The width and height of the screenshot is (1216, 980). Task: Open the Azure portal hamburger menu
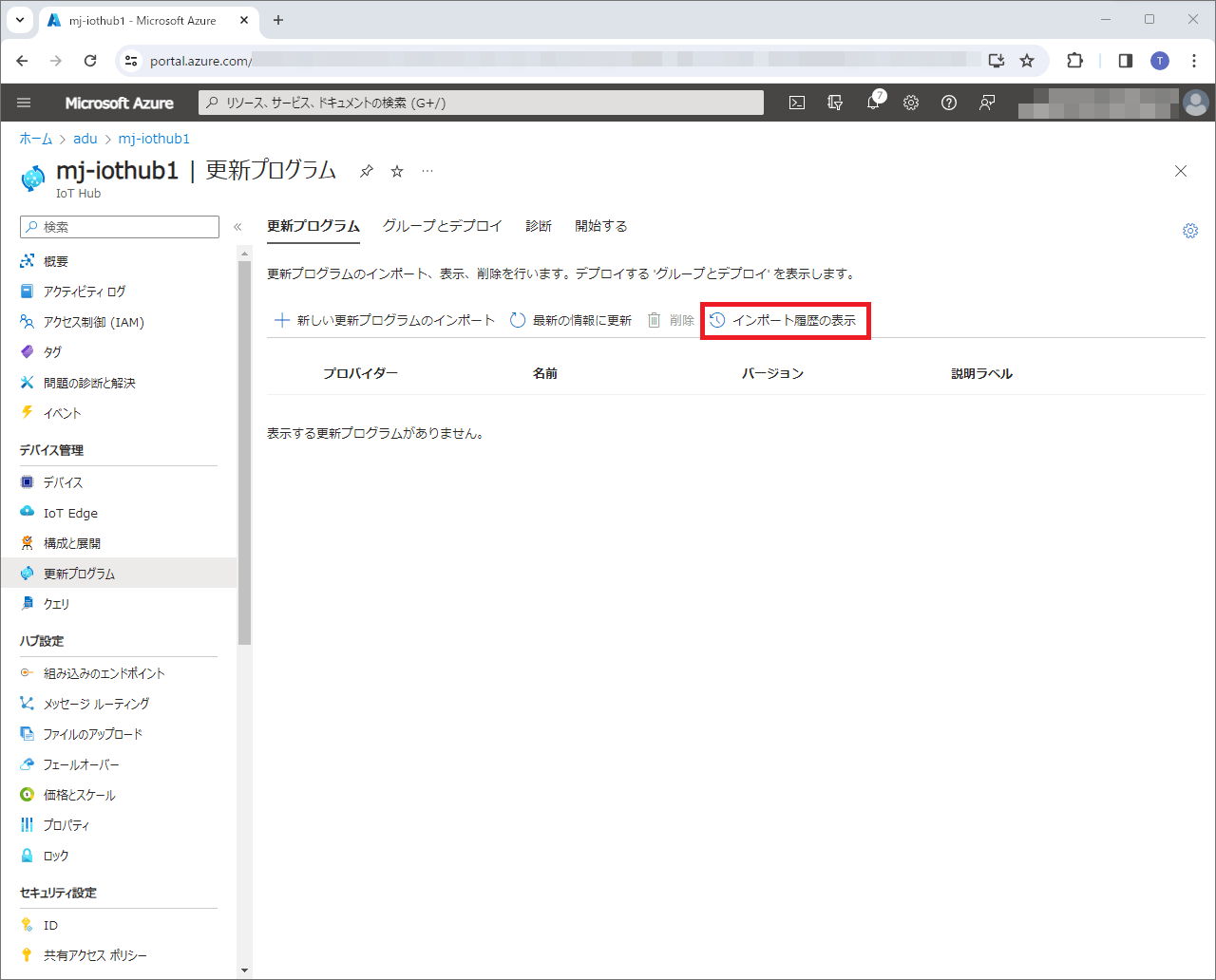25,103
